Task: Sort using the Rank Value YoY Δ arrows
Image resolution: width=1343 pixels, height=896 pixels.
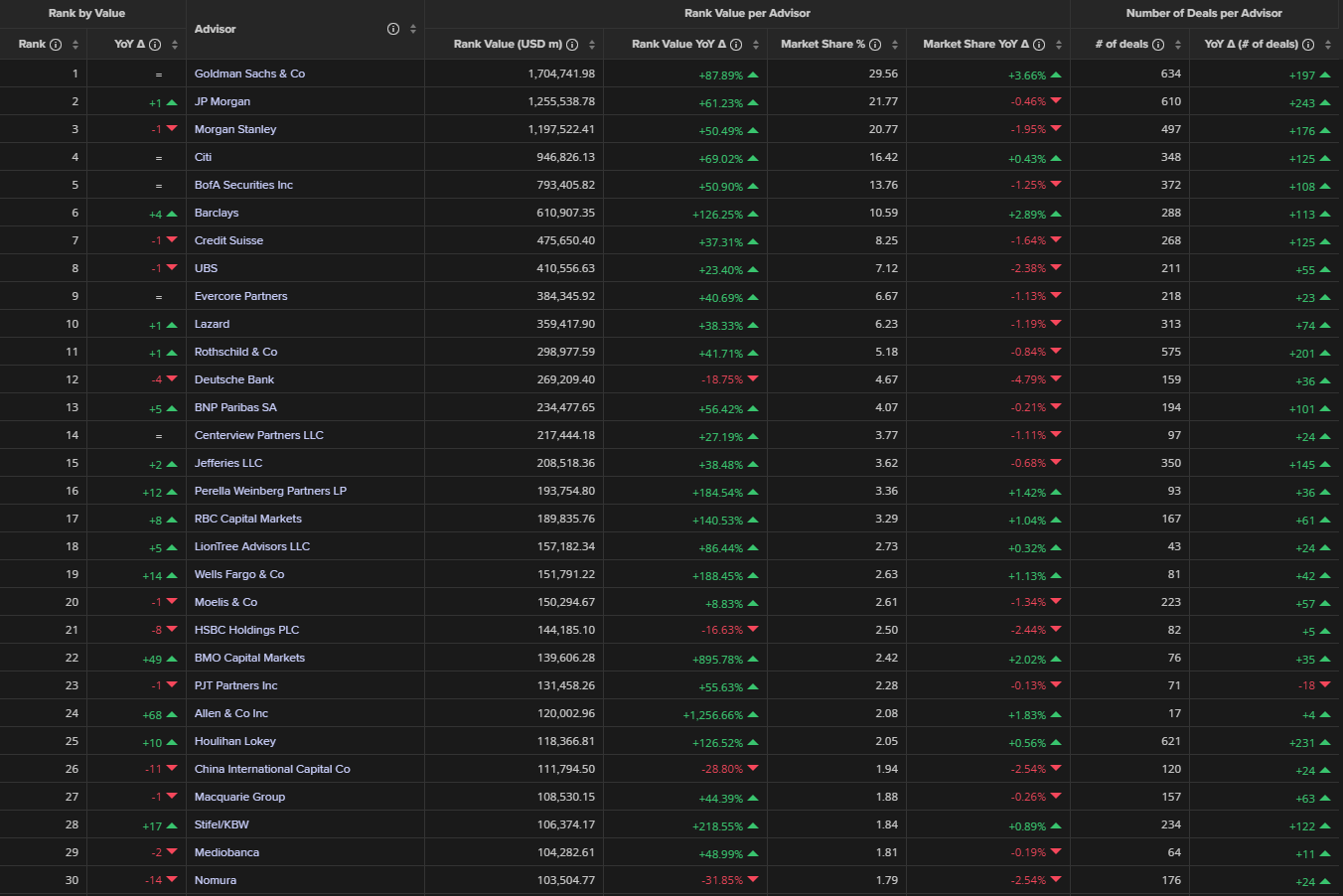Action: 756,45
